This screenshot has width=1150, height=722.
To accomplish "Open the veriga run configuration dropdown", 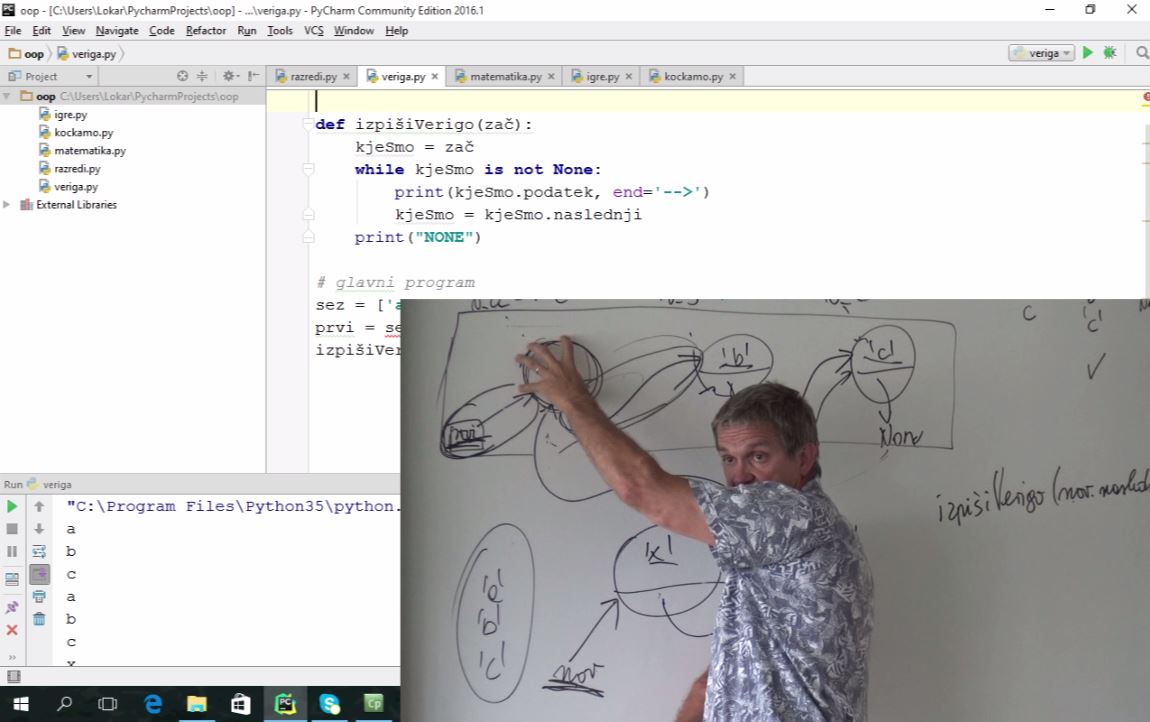I will coord(1041,53).
